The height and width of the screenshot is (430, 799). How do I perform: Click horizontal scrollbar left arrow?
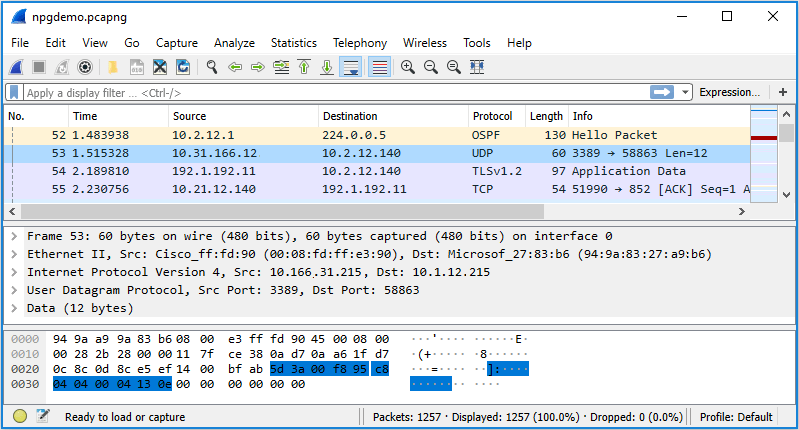point(12,211)
